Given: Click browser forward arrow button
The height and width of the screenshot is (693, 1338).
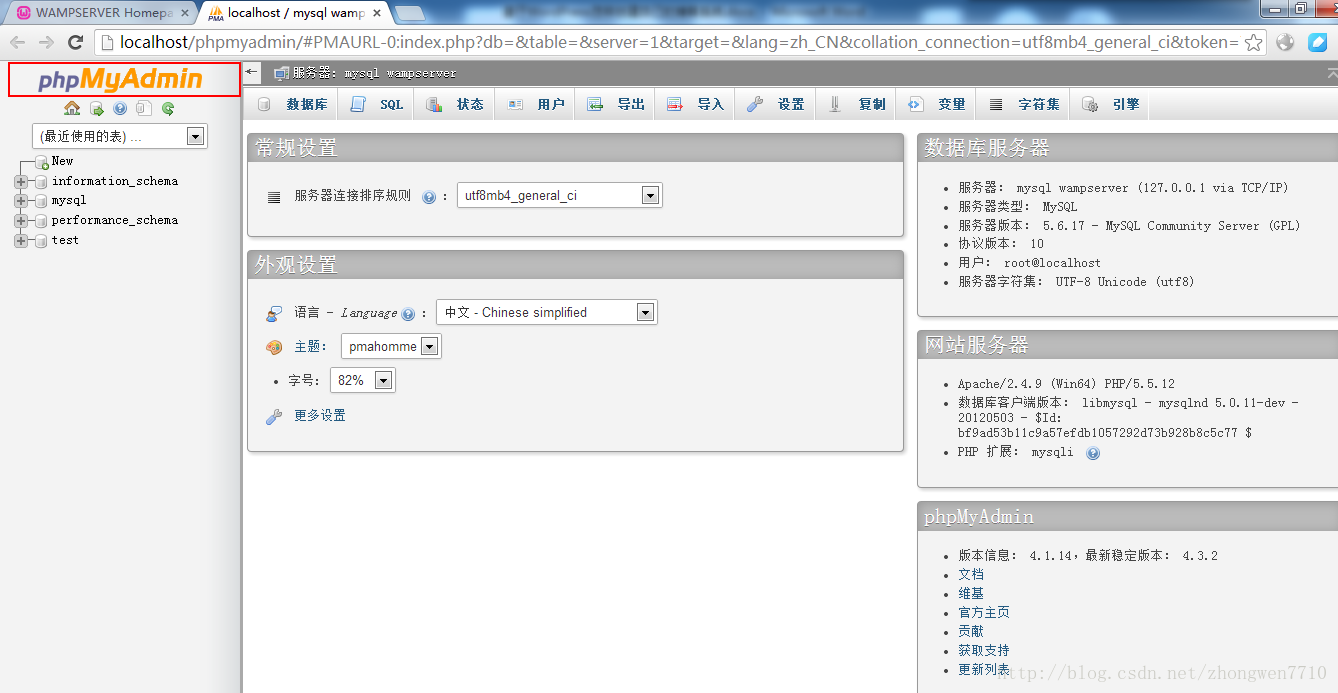Looking at the screenshot, I should (x=46, y=42).
